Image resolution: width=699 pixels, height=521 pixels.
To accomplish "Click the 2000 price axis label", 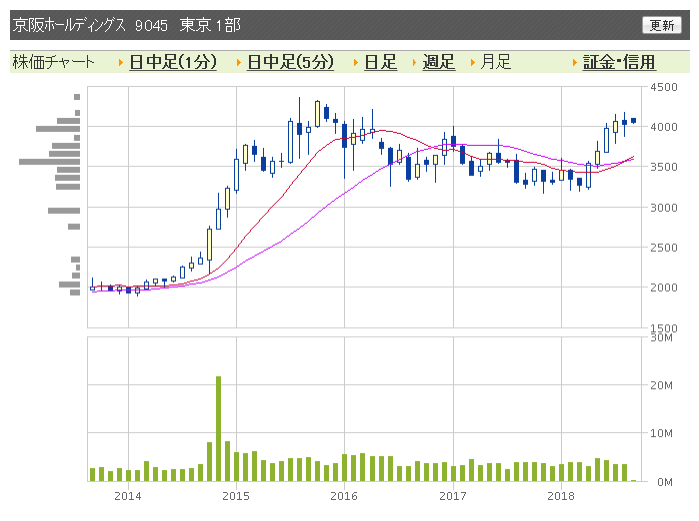I will tap(664, 287).
